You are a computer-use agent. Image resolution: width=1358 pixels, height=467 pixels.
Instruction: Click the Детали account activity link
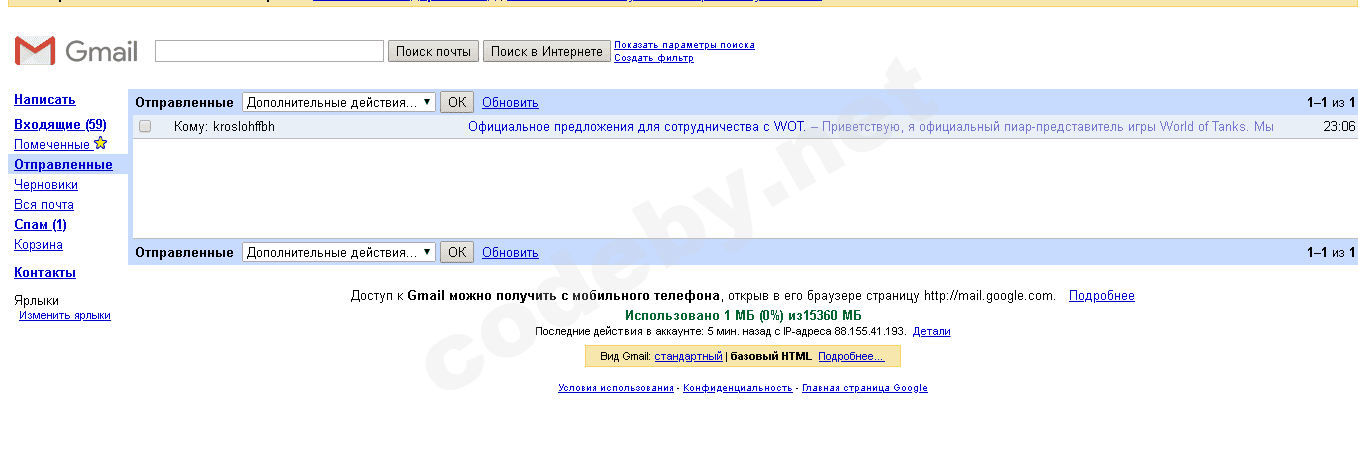932,331
